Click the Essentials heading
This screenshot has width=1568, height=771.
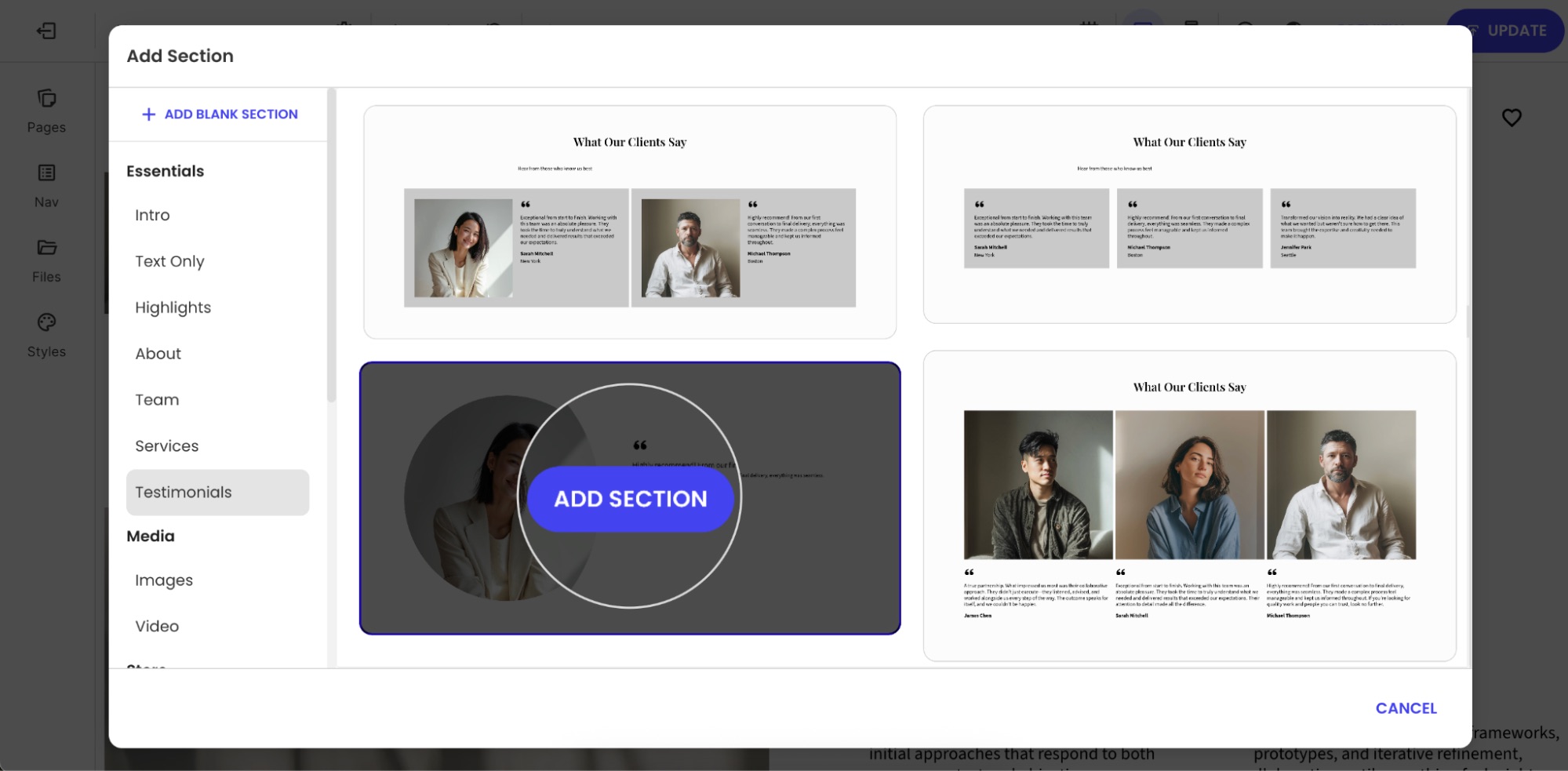pos(165,171)
